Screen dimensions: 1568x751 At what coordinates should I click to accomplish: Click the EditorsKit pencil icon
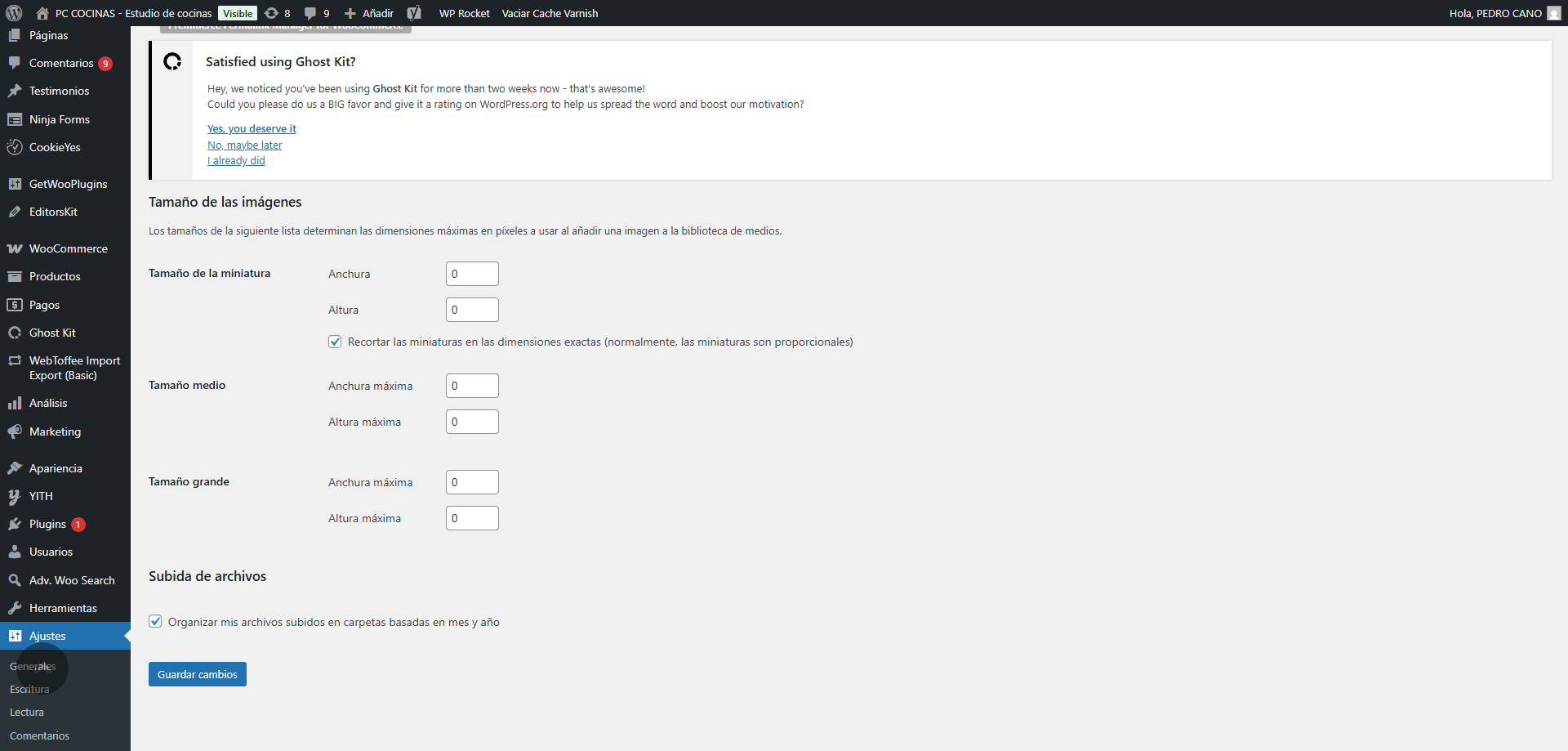(x=15, y=212)
